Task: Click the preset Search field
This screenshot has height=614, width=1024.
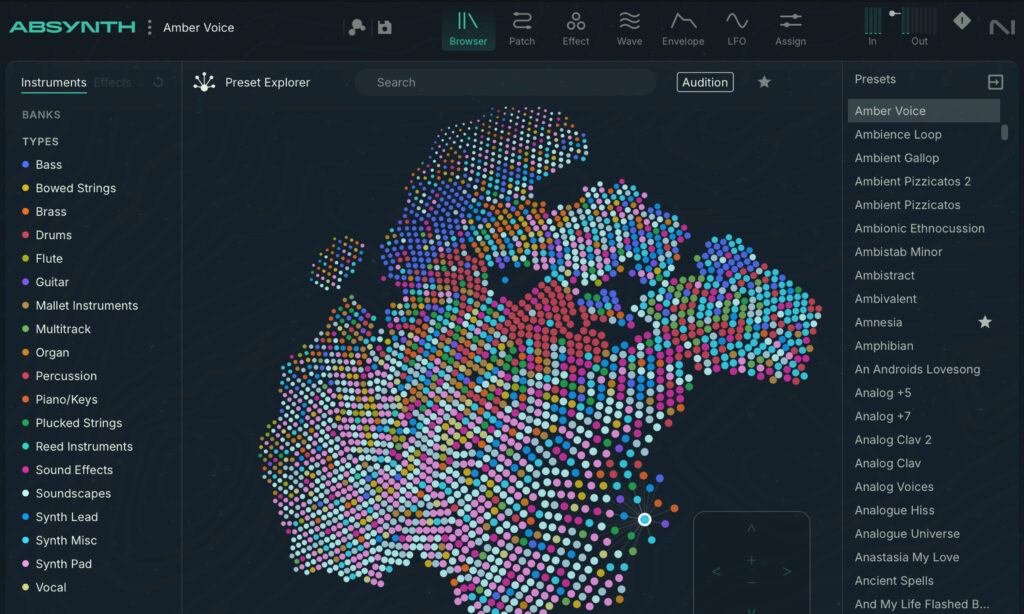Action: coord(505,83)
